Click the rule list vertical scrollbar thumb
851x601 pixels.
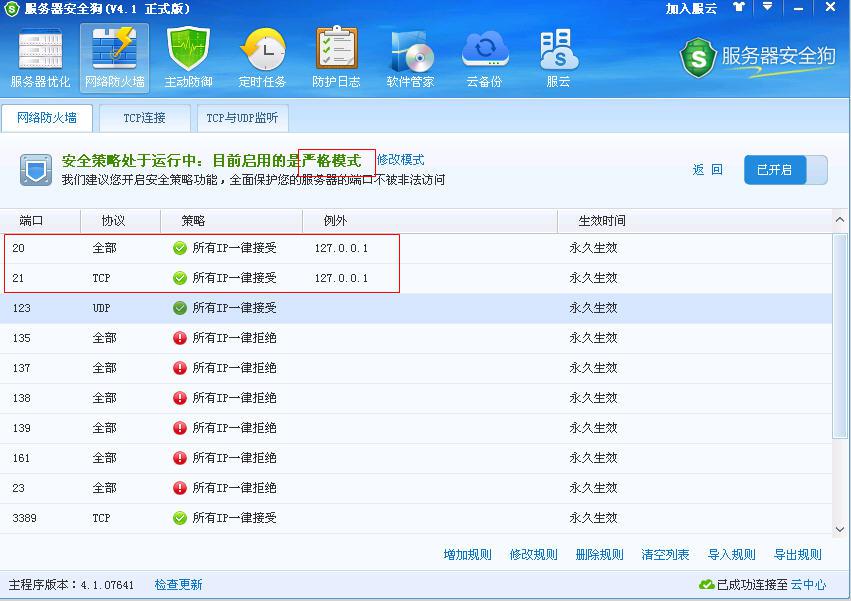840,336
